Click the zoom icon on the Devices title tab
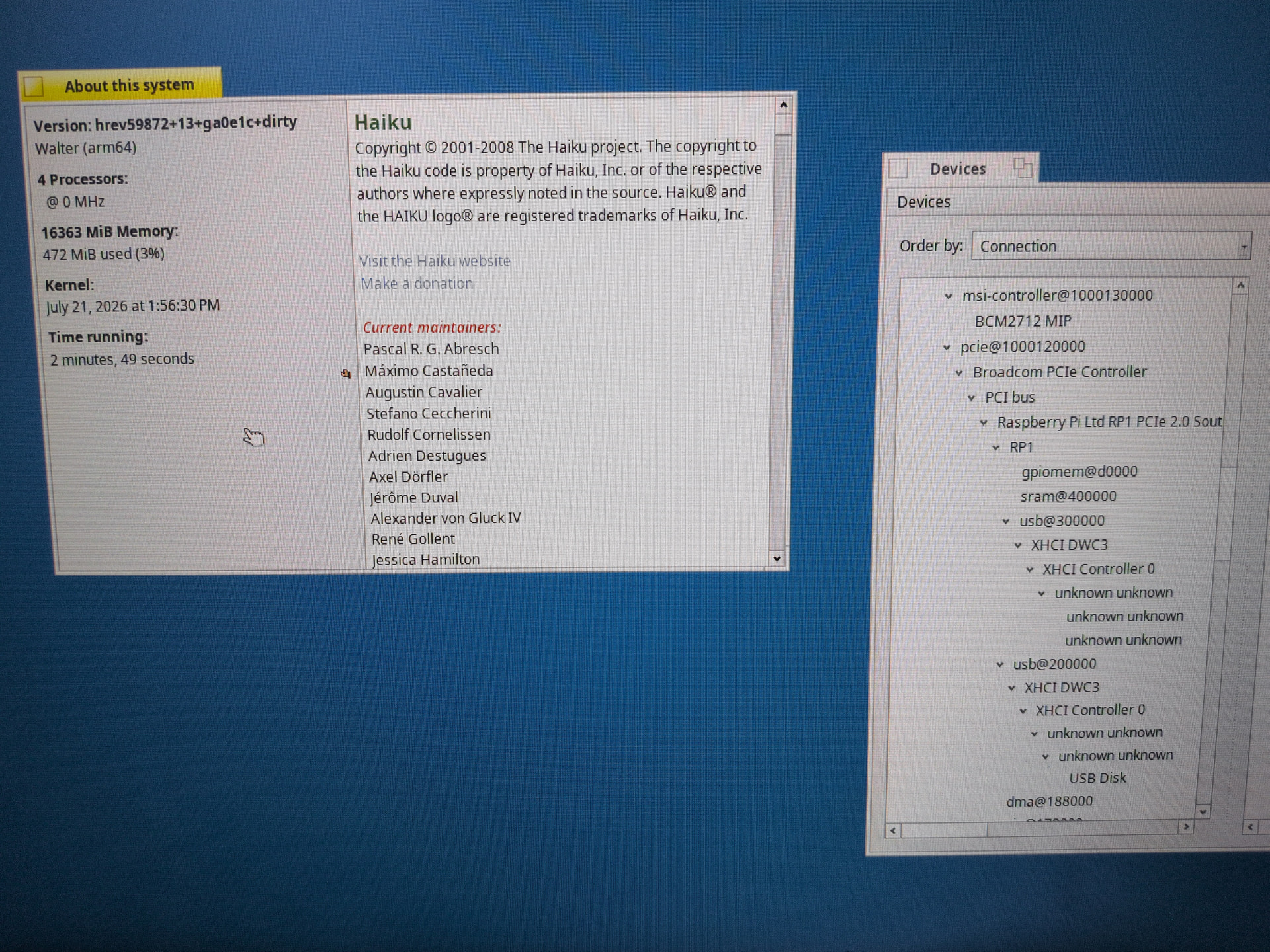Screen dimensions: 1270x952 (1023, 168)
